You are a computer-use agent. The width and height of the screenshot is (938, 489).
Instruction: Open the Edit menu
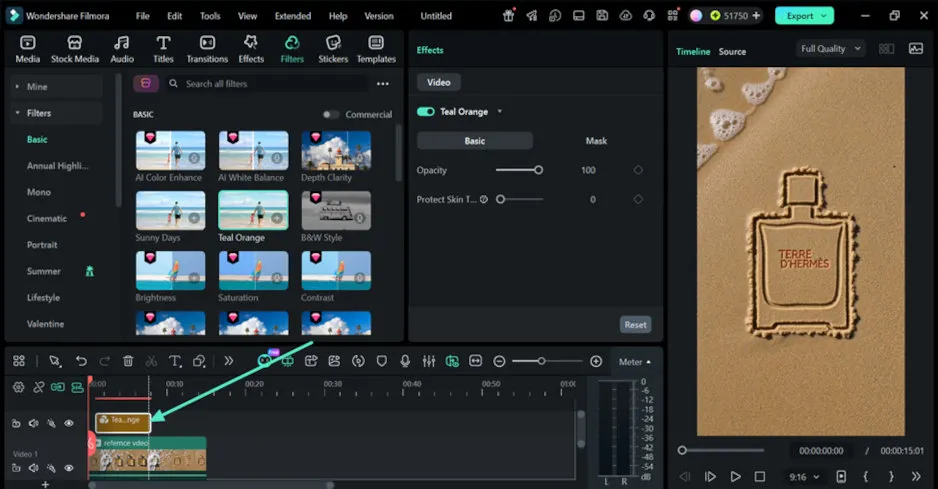[175, 16]
